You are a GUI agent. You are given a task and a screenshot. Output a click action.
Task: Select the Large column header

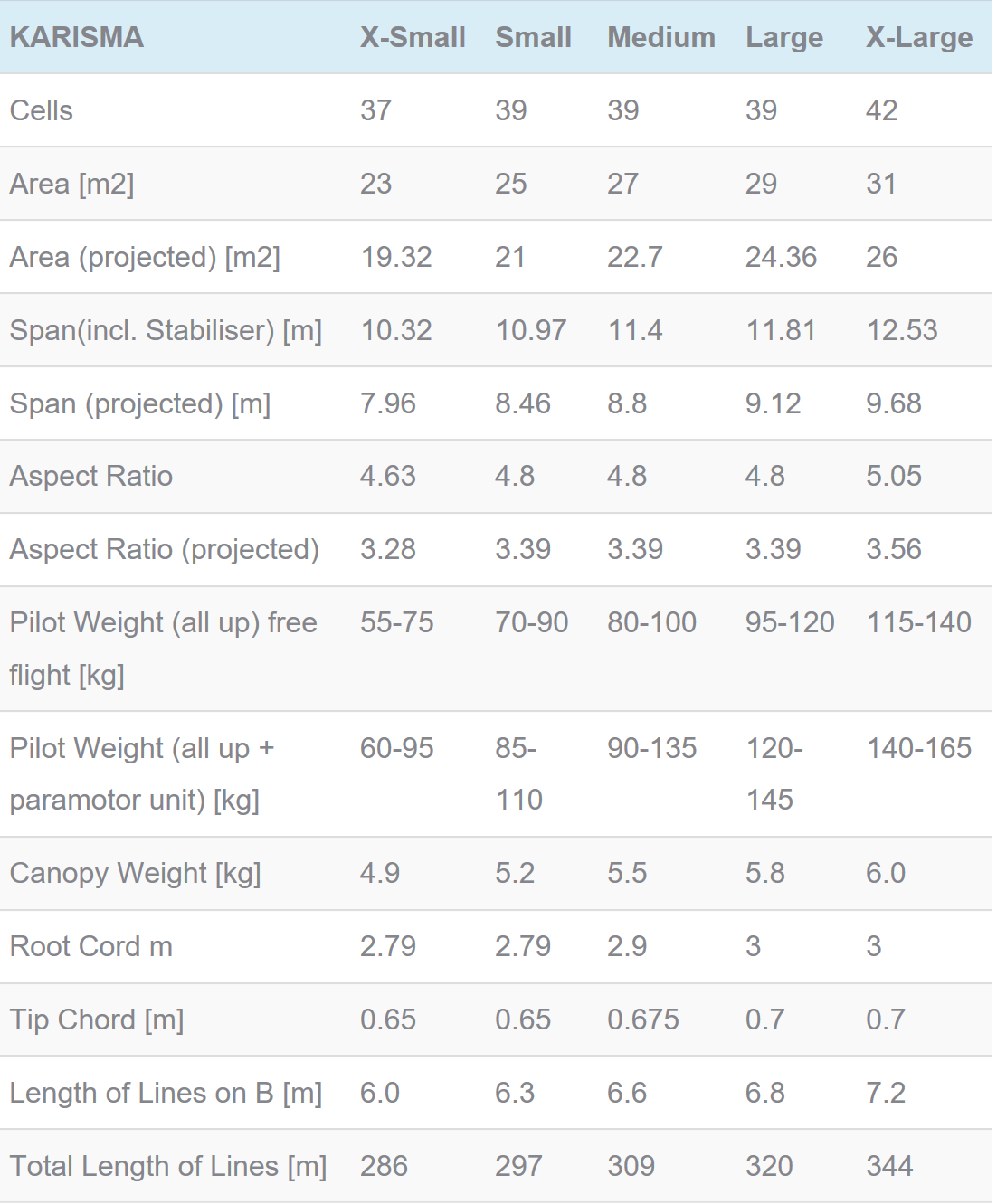(783, 37)
